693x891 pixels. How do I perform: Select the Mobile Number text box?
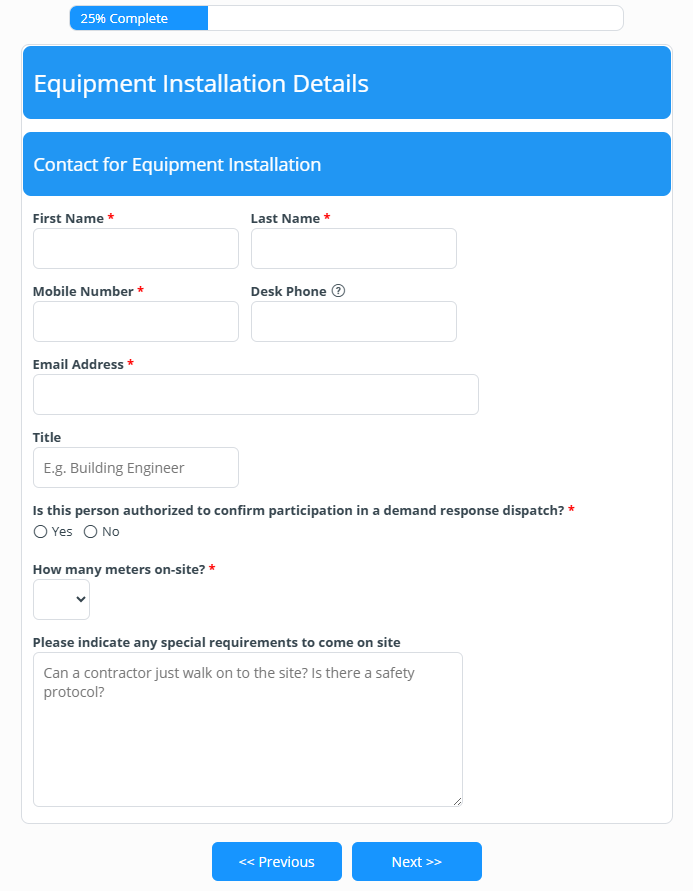pos(135,321)
